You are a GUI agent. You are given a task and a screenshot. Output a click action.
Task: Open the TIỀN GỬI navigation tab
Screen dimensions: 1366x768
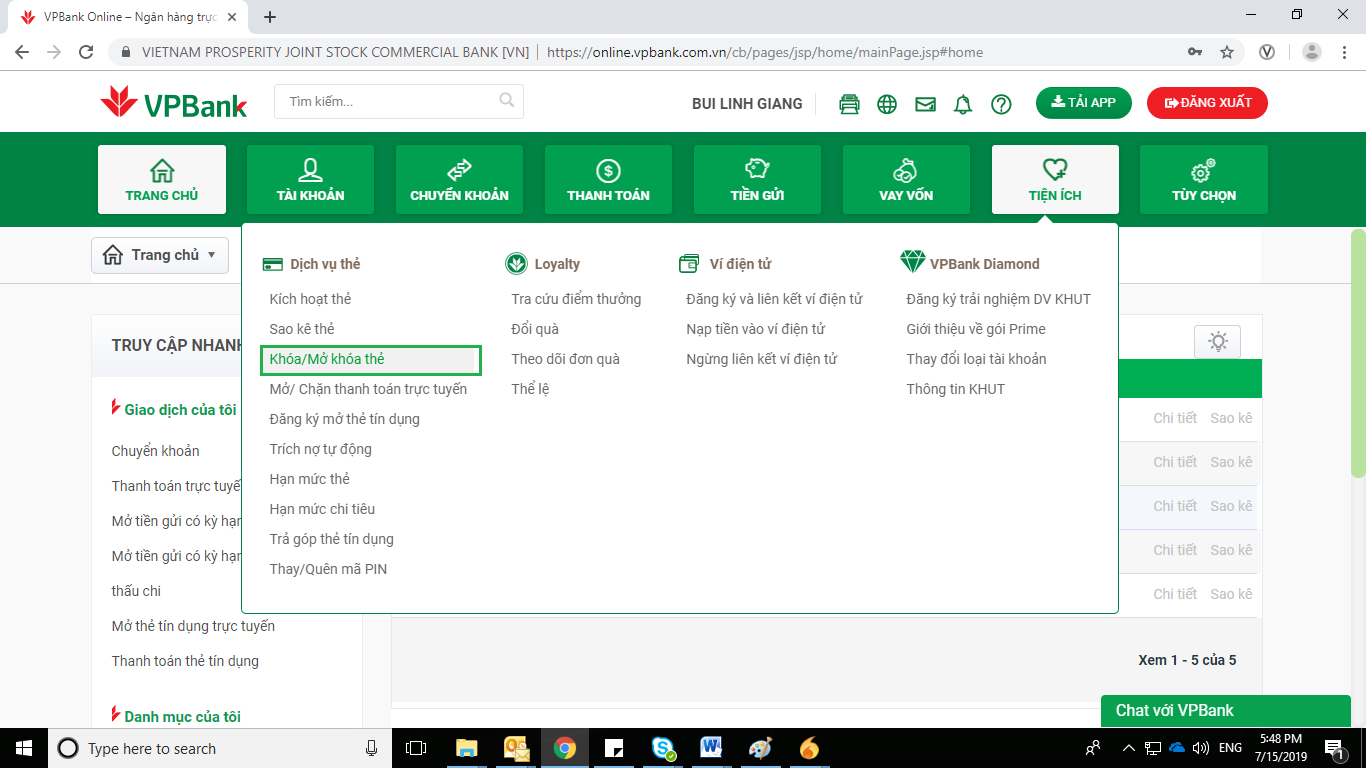pyautogui.click(x=758, y=180)
